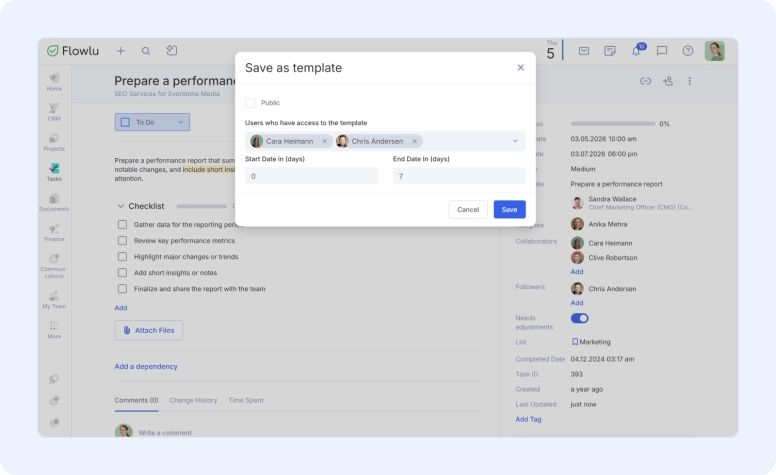Close the Save as template dialog

click(521, 67)
